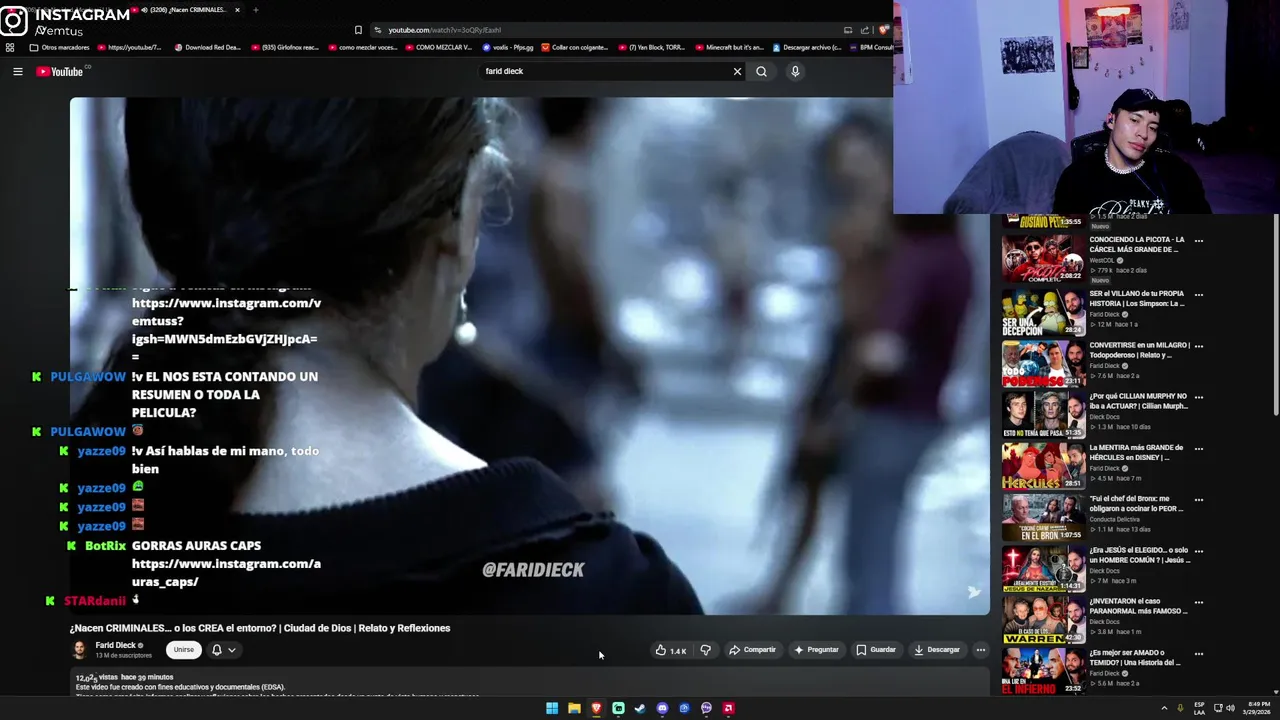The width and height of the screenshot is (1280, 720).
Task: Open the 'Otros marcadores' bookmarks folder
Action: (x=60, y=47)
